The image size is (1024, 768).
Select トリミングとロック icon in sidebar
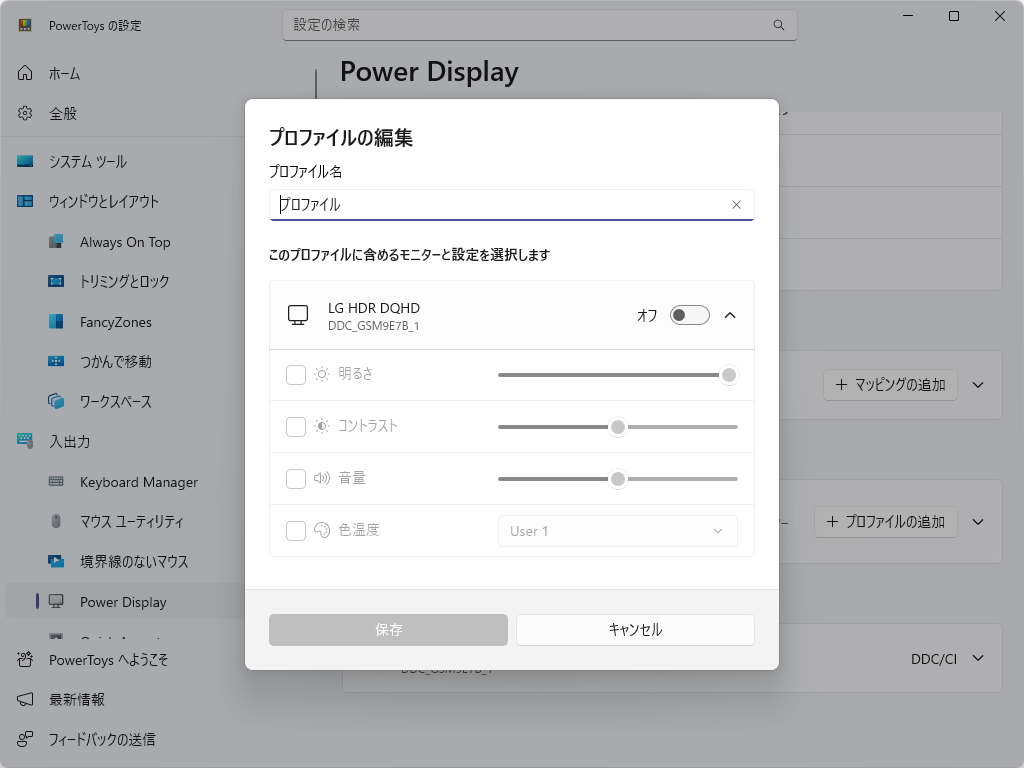56,281
